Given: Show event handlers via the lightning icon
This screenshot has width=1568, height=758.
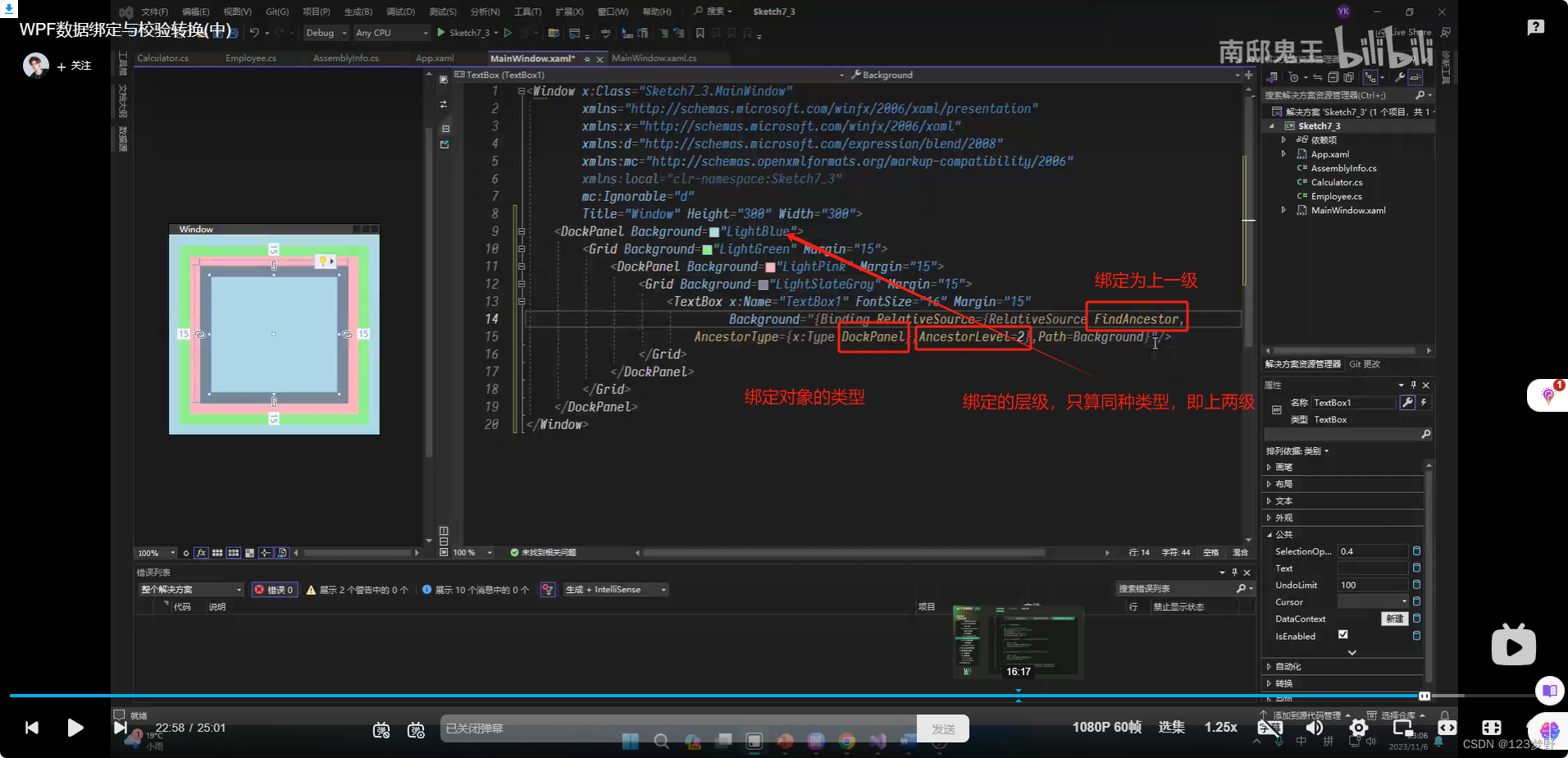Looking at the screenshot, I should coord(1424,402).
